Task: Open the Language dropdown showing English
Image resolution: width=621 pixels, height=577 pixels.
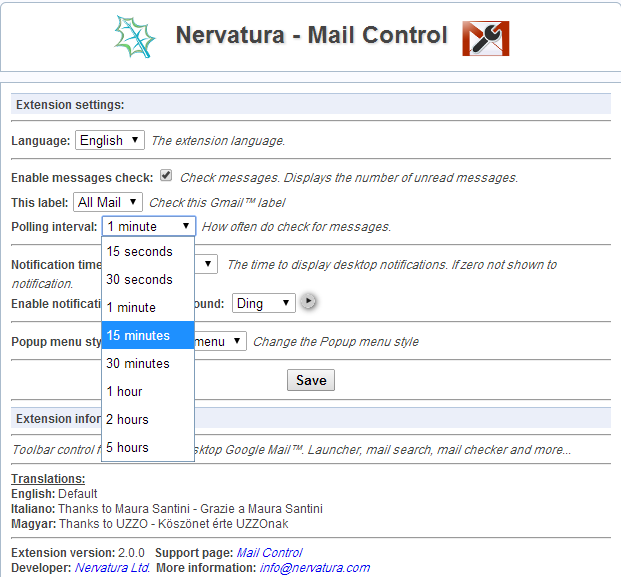Action: point(110,140)
